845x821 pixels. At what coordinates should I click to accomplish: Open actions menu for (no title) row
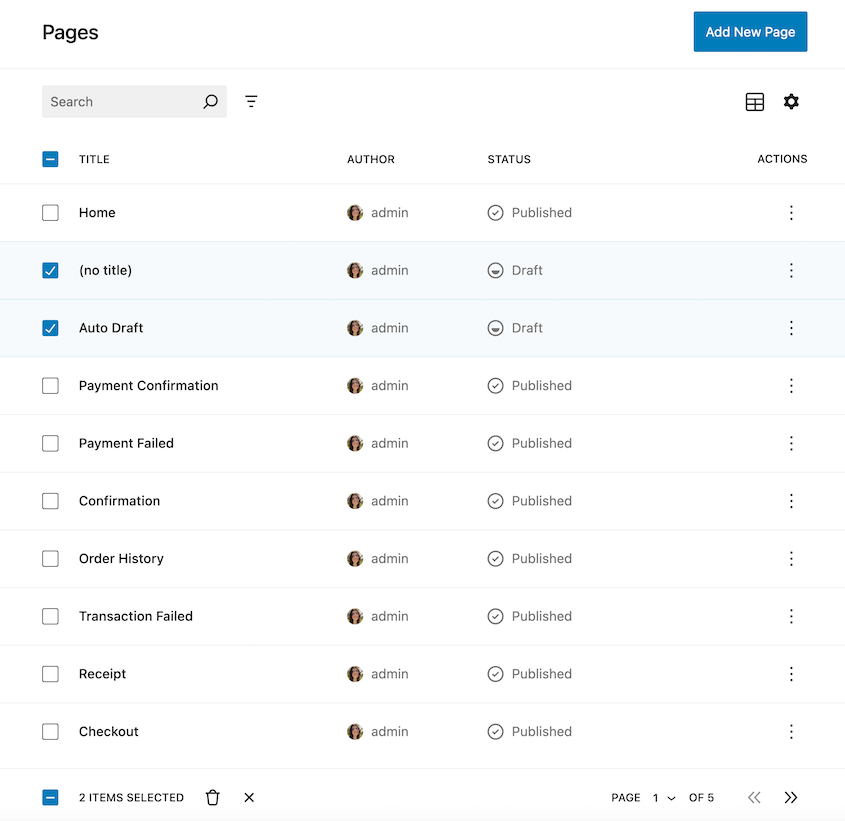tap(791, 270)
